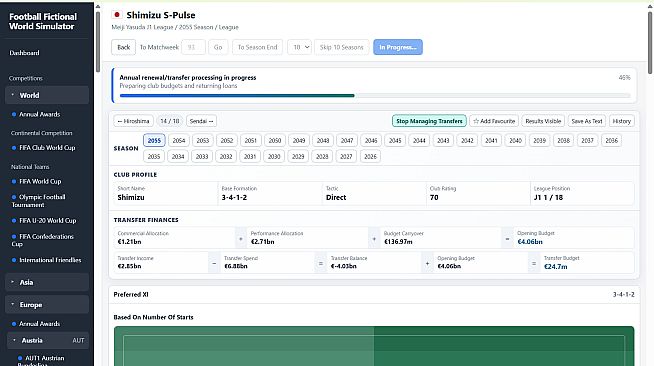This screenshot has height=366, width=654.
Task: Click the Club Rating 70 value
Action: (x=434, y=197)
